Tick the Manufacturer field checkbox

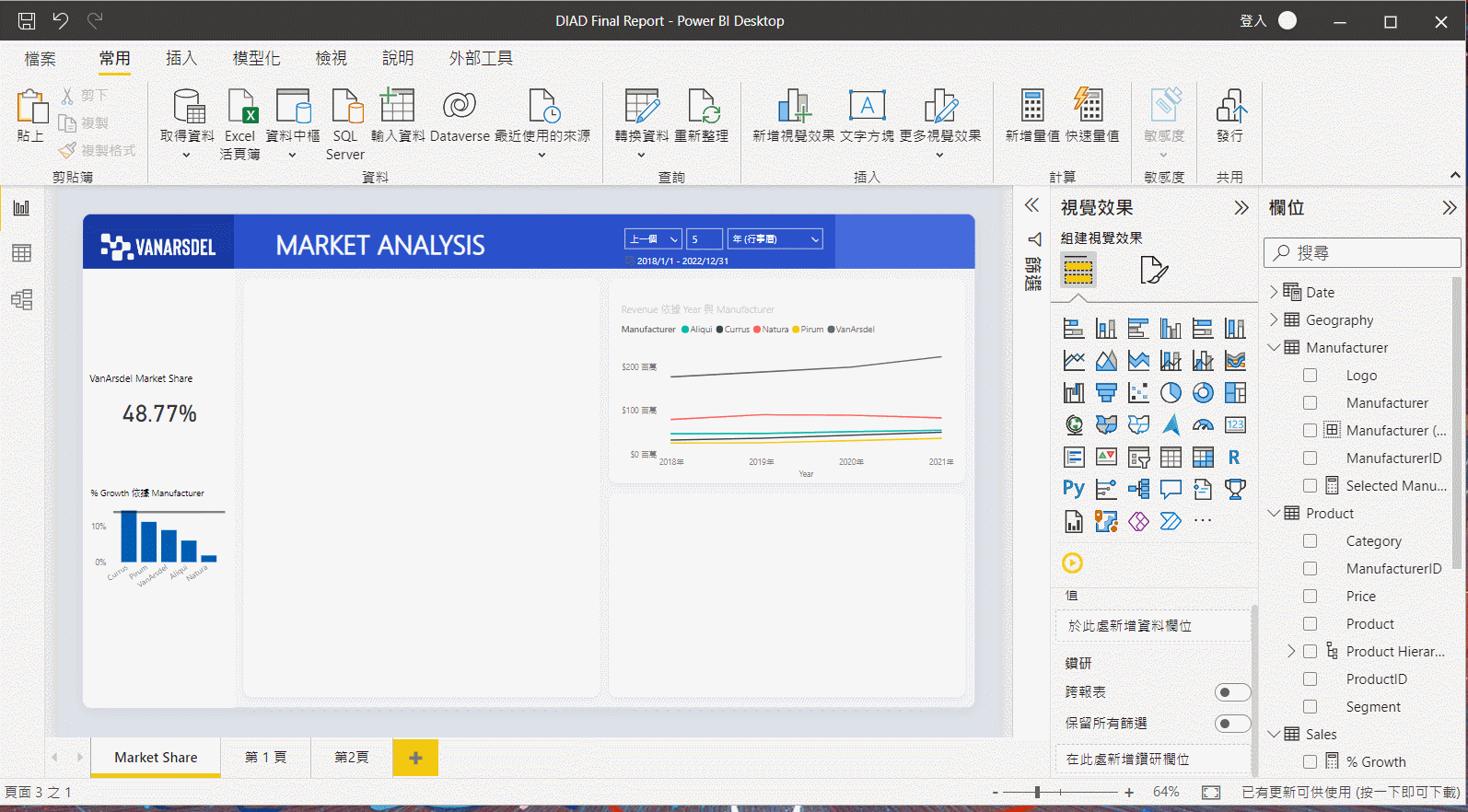coord(1310,403)
